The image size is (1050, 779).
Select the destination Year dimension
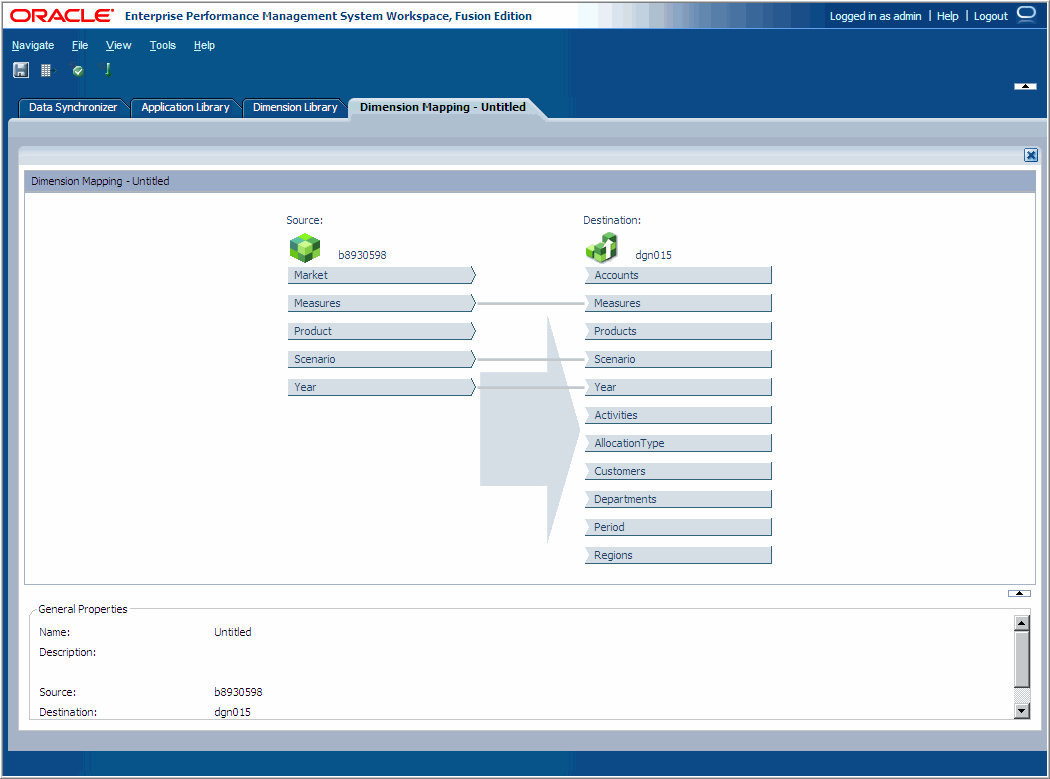[x=678, y=388]
